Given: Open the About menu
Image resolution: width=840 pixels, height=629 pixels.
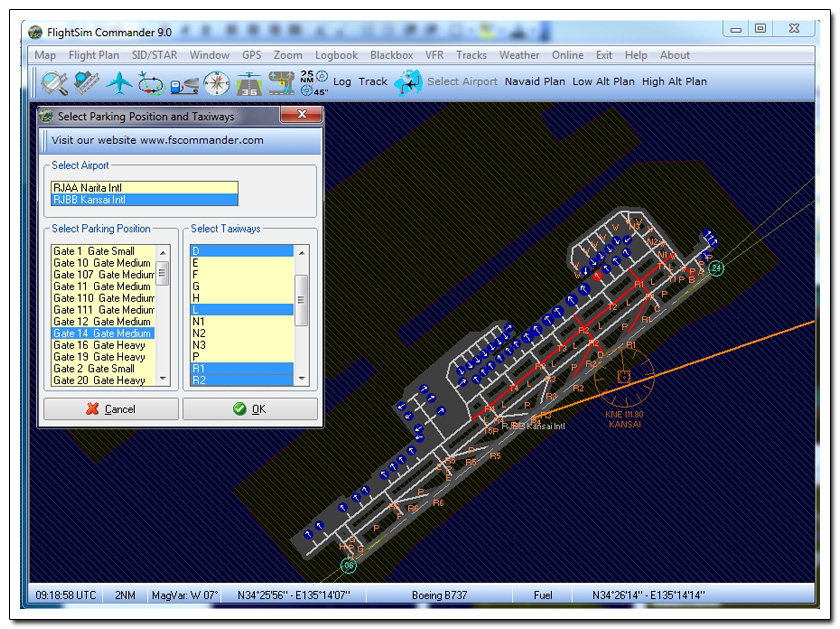Looking at the screenshot, I should tap(675, 55).
